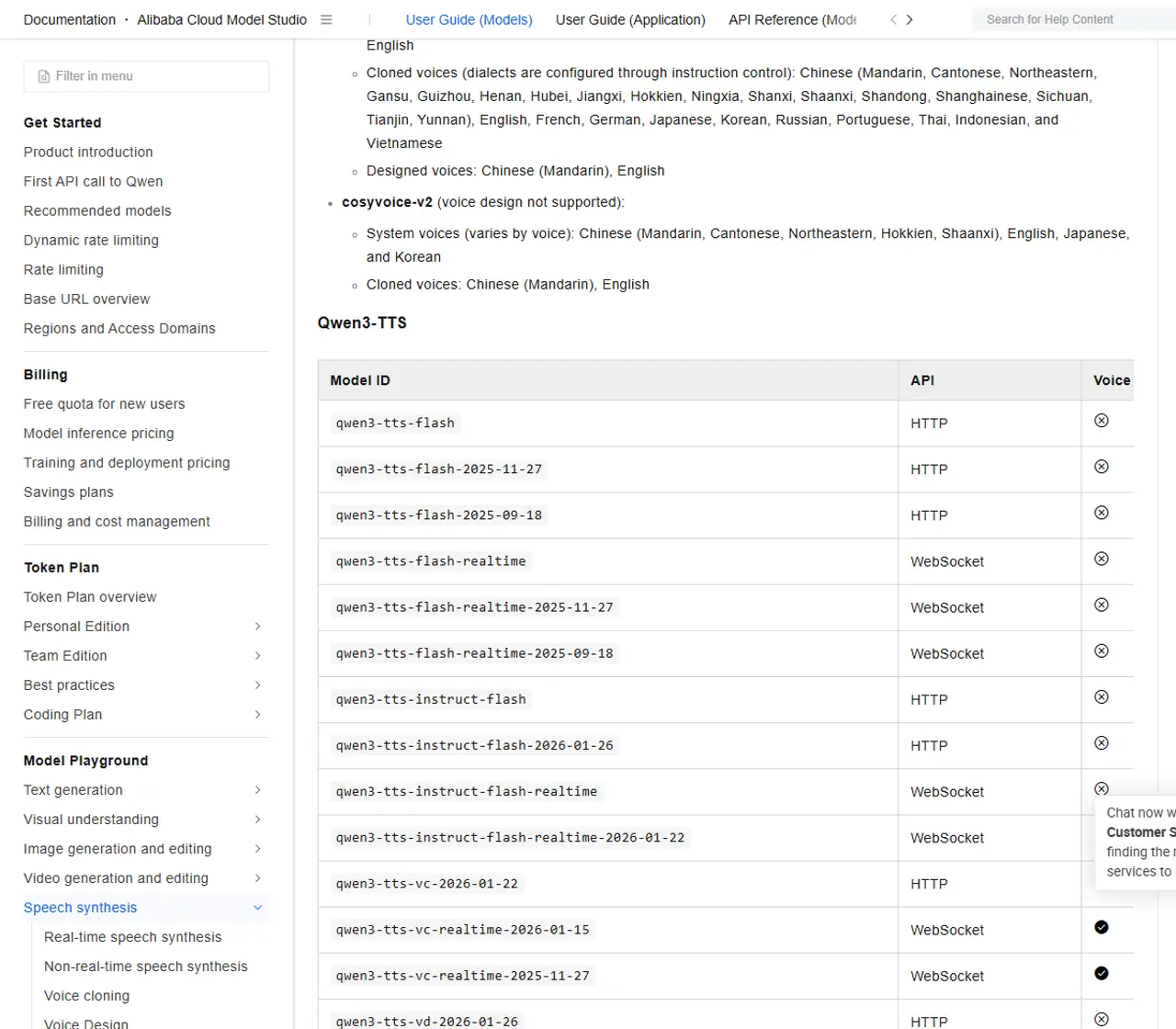Open Training and deployment pricing
The height and width of the screenshot is (1029, 1176).
127,463
